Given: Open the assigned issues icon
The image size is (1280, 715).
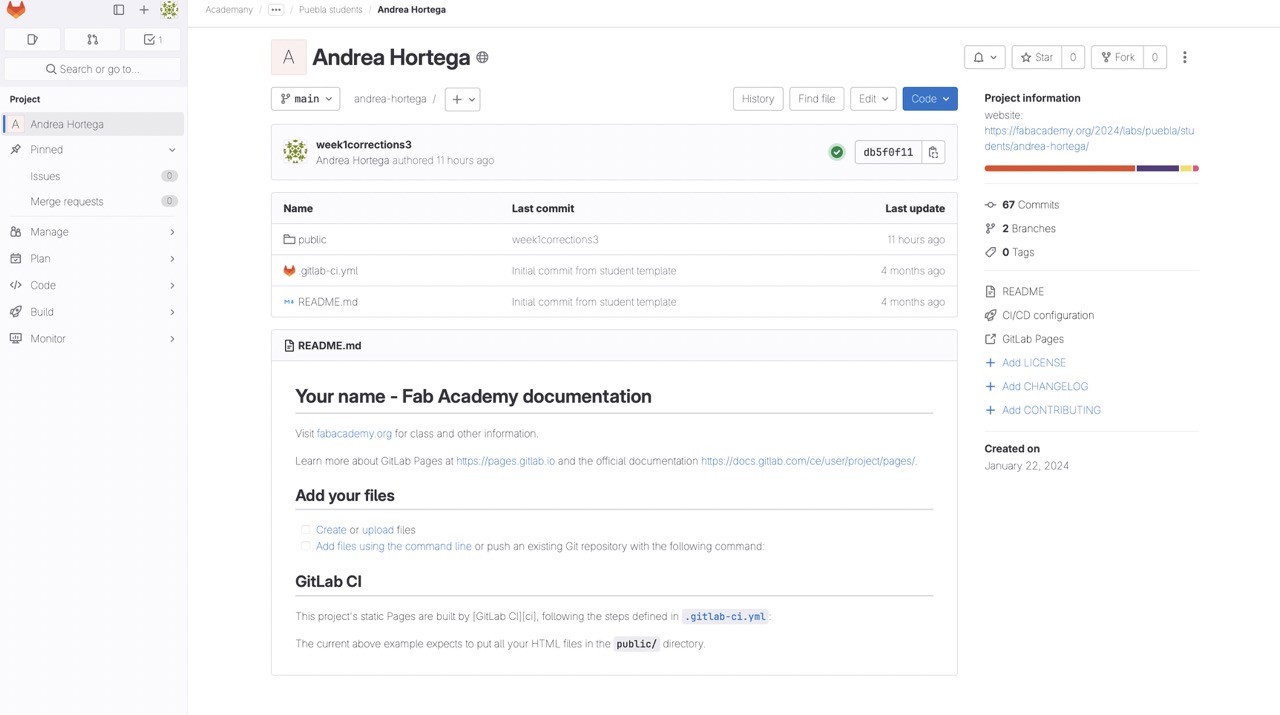Looking at the screenshot, I should tap(33, 40).
